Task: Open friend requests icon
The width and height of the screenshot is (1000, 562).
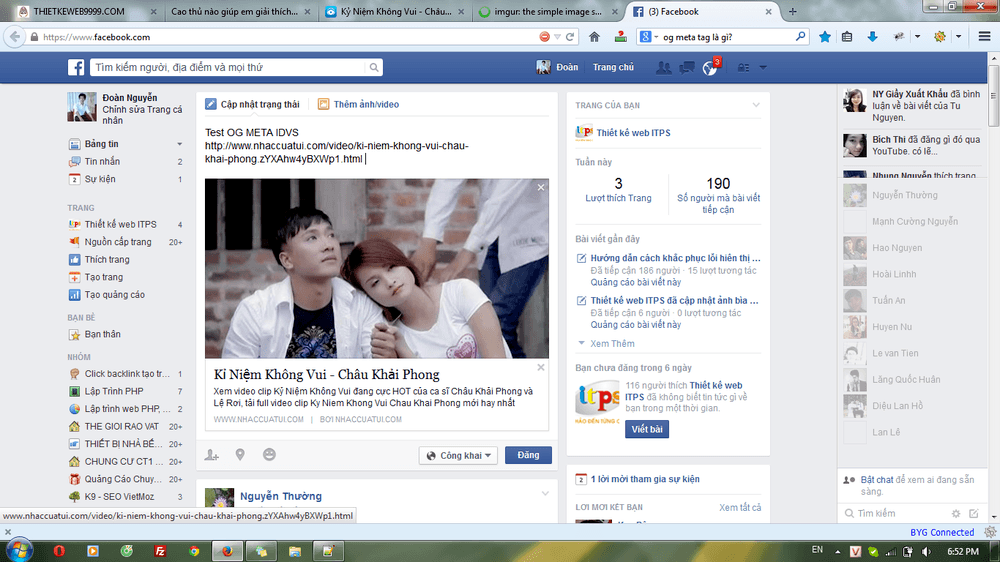Action: point(663,67)
